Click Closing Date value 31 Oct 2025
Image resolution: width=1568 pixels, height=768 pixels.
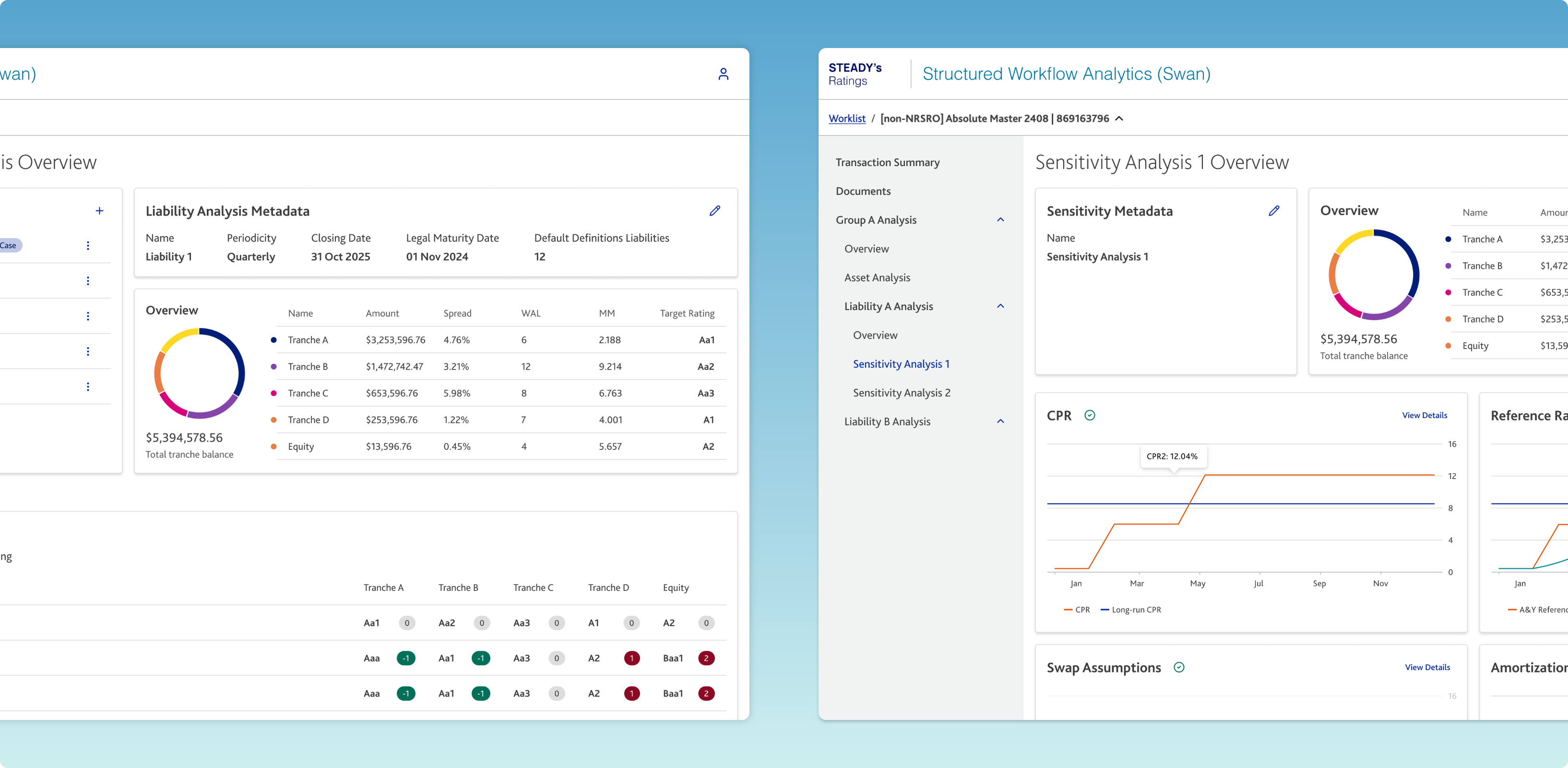(340, 257)
